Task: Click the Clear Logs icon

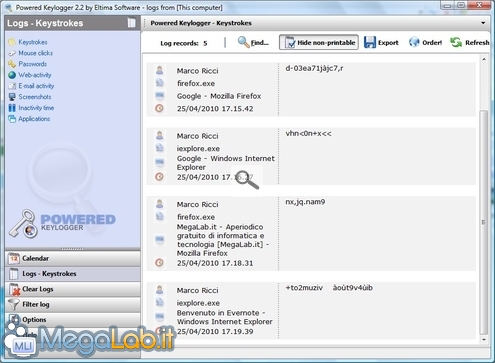Action: coord(14,289)
